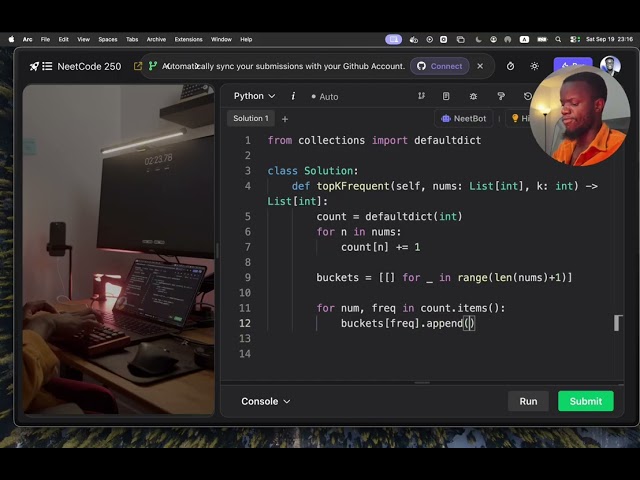
Task: Open the Help menu
Action: coord(246,40)
